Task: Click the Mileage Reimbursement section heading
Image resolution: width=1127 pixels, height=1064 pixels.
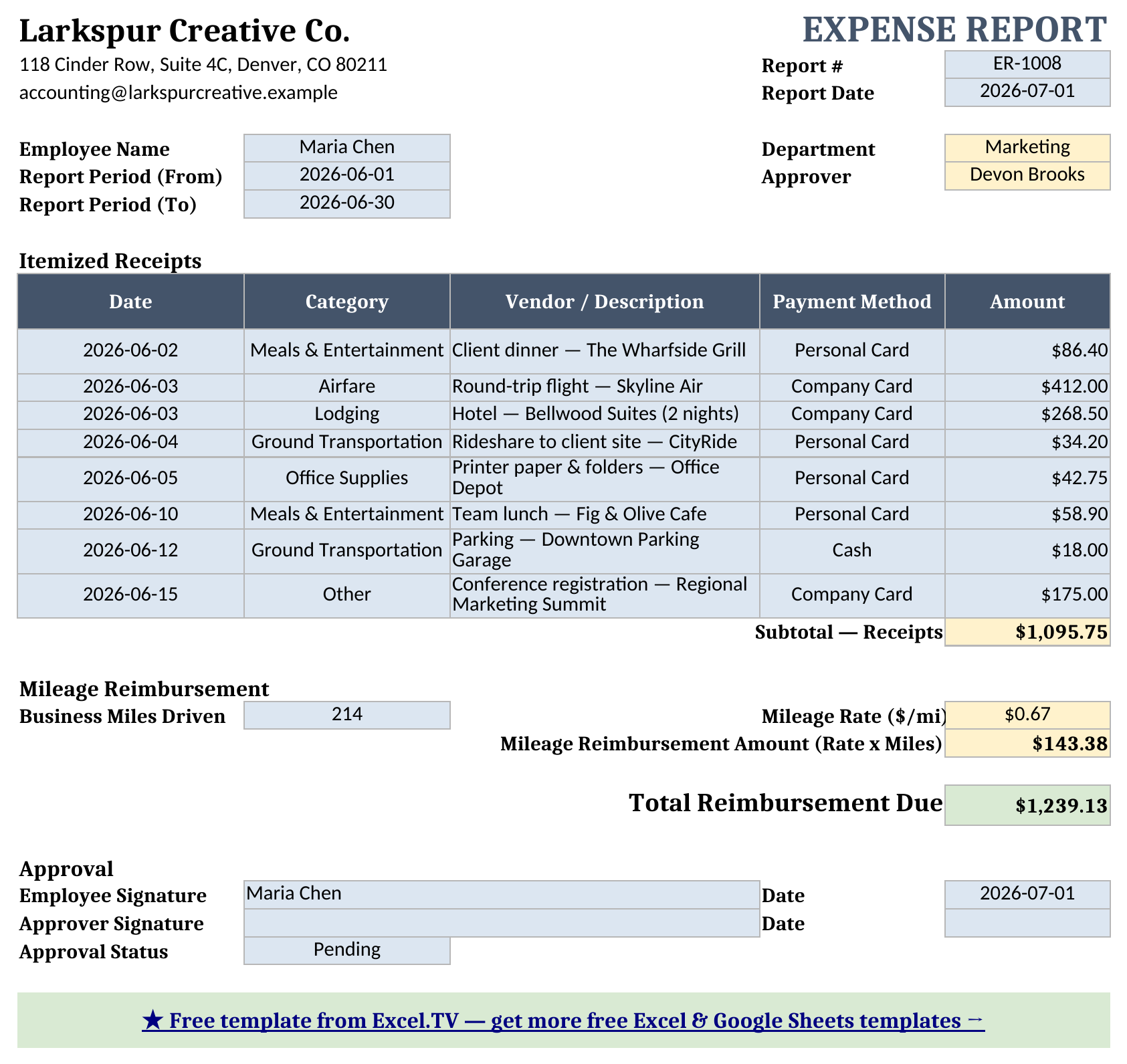Action: tap(144, 689)
